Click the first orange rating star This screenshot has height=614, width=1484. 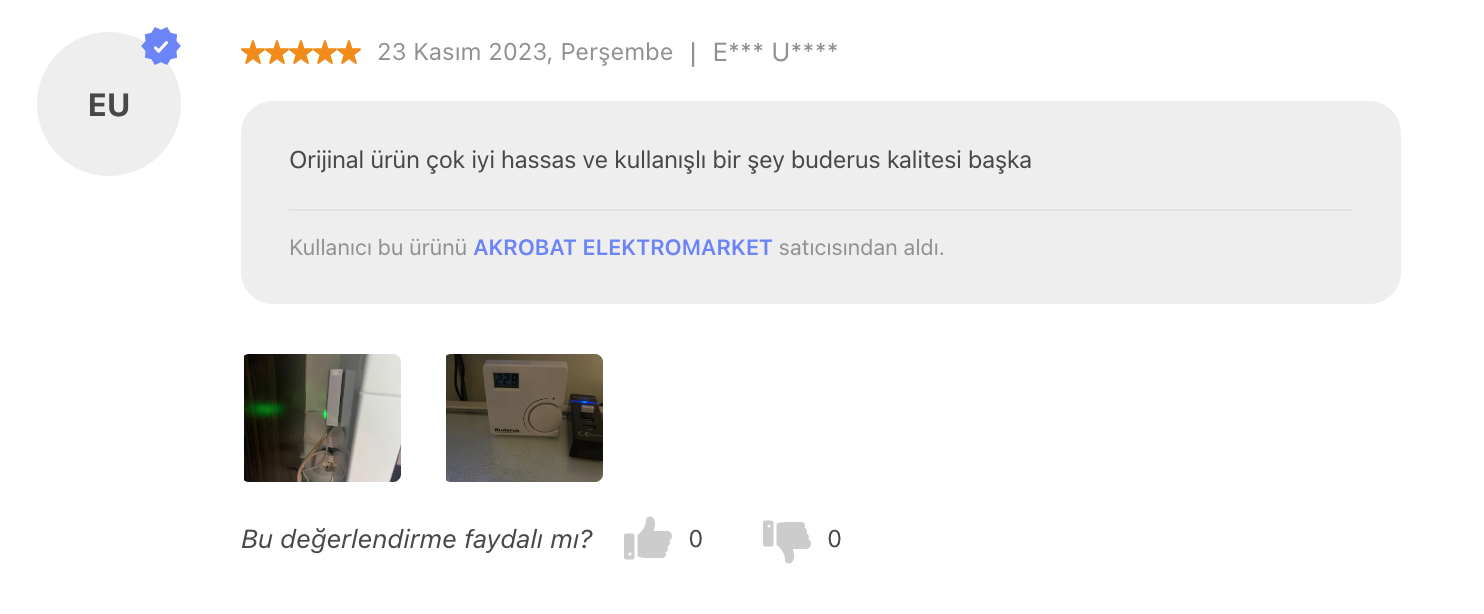click(x=253, y=53)
